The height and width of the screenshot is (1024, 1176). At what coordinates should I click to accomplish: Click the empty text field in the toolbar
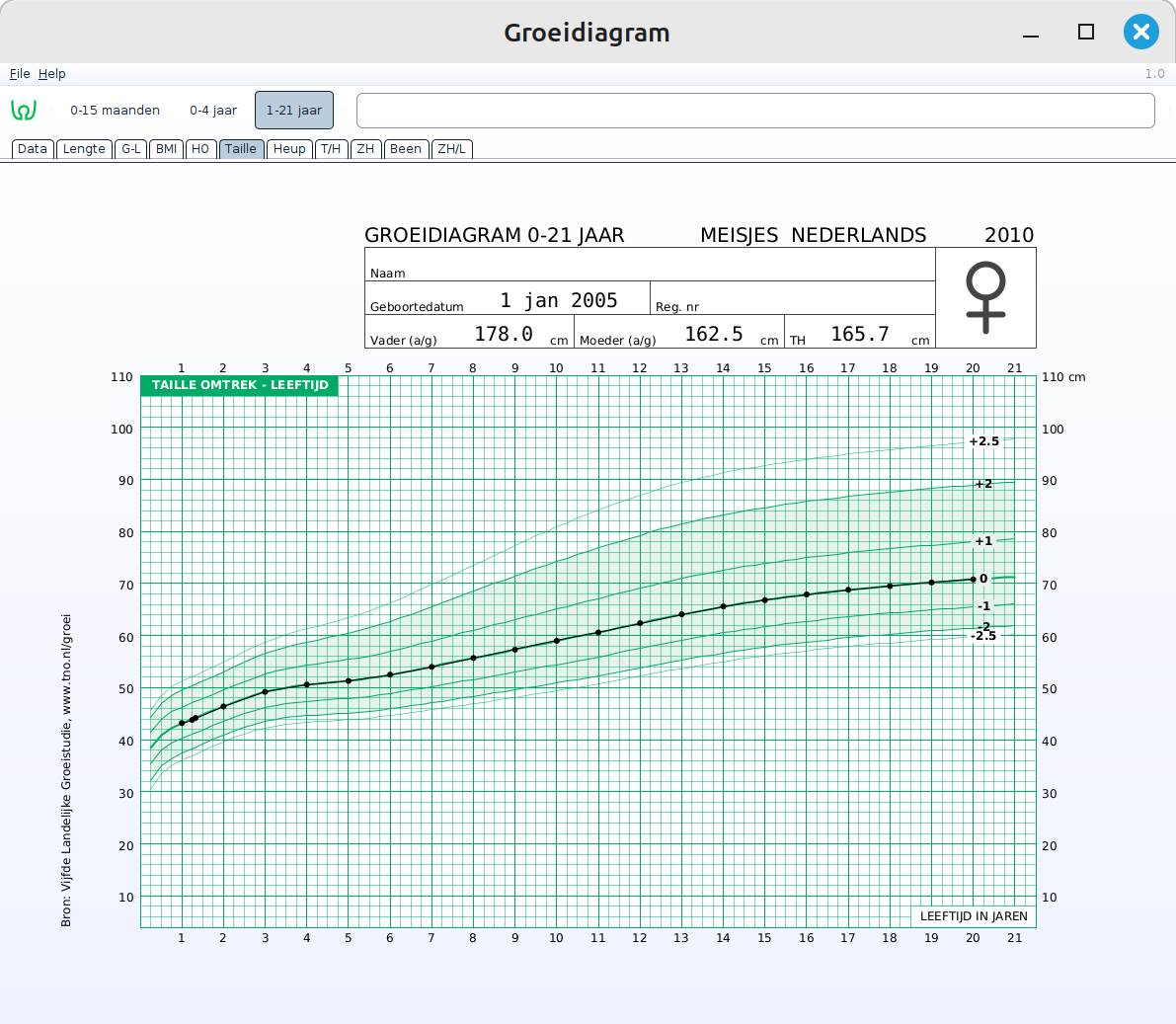(x=755, y=111)
